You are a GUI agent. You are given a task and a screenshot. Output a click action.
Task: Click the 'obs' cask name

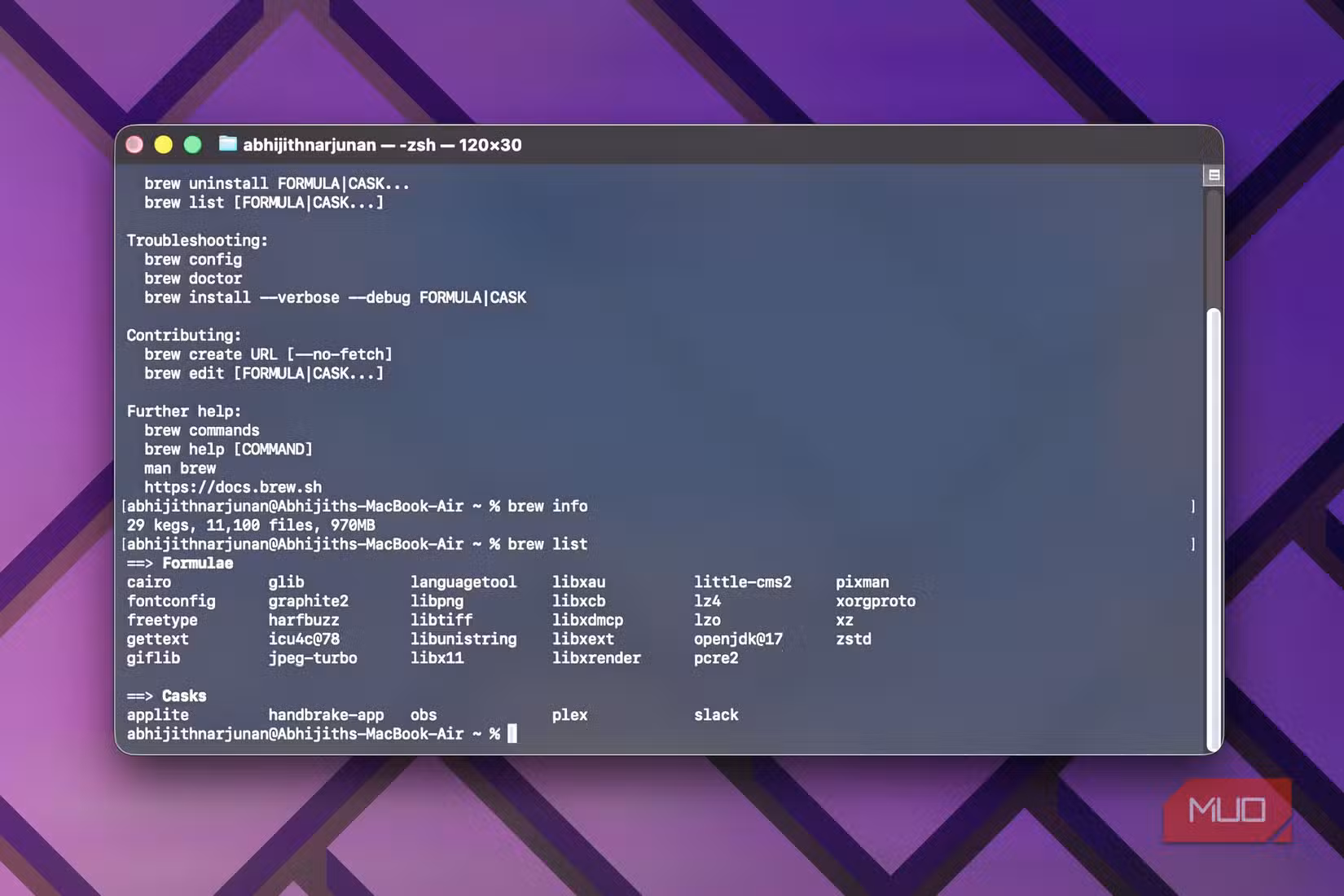point(424,715)
